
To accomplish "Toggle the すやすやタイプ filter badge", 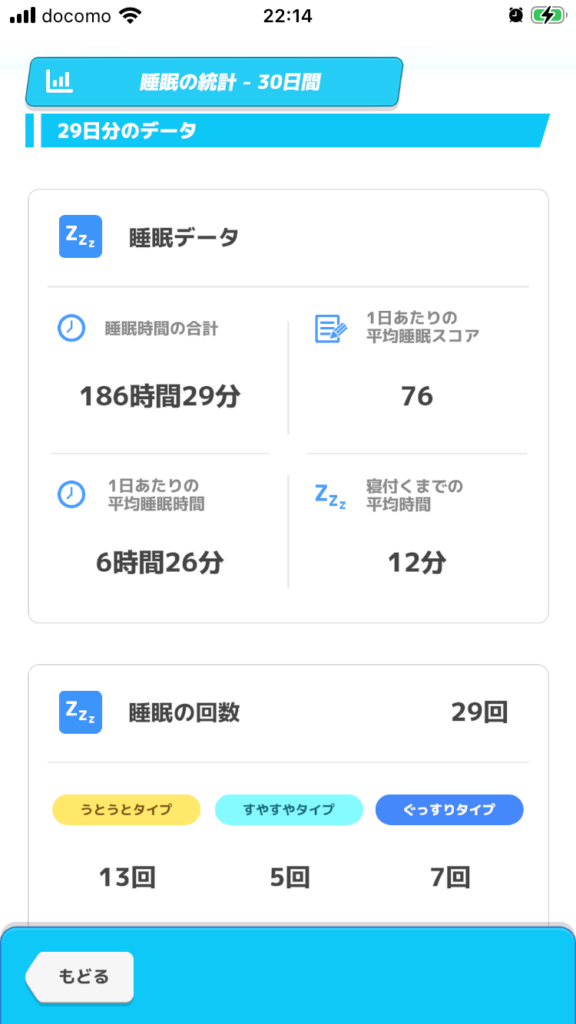I will 288,810.
